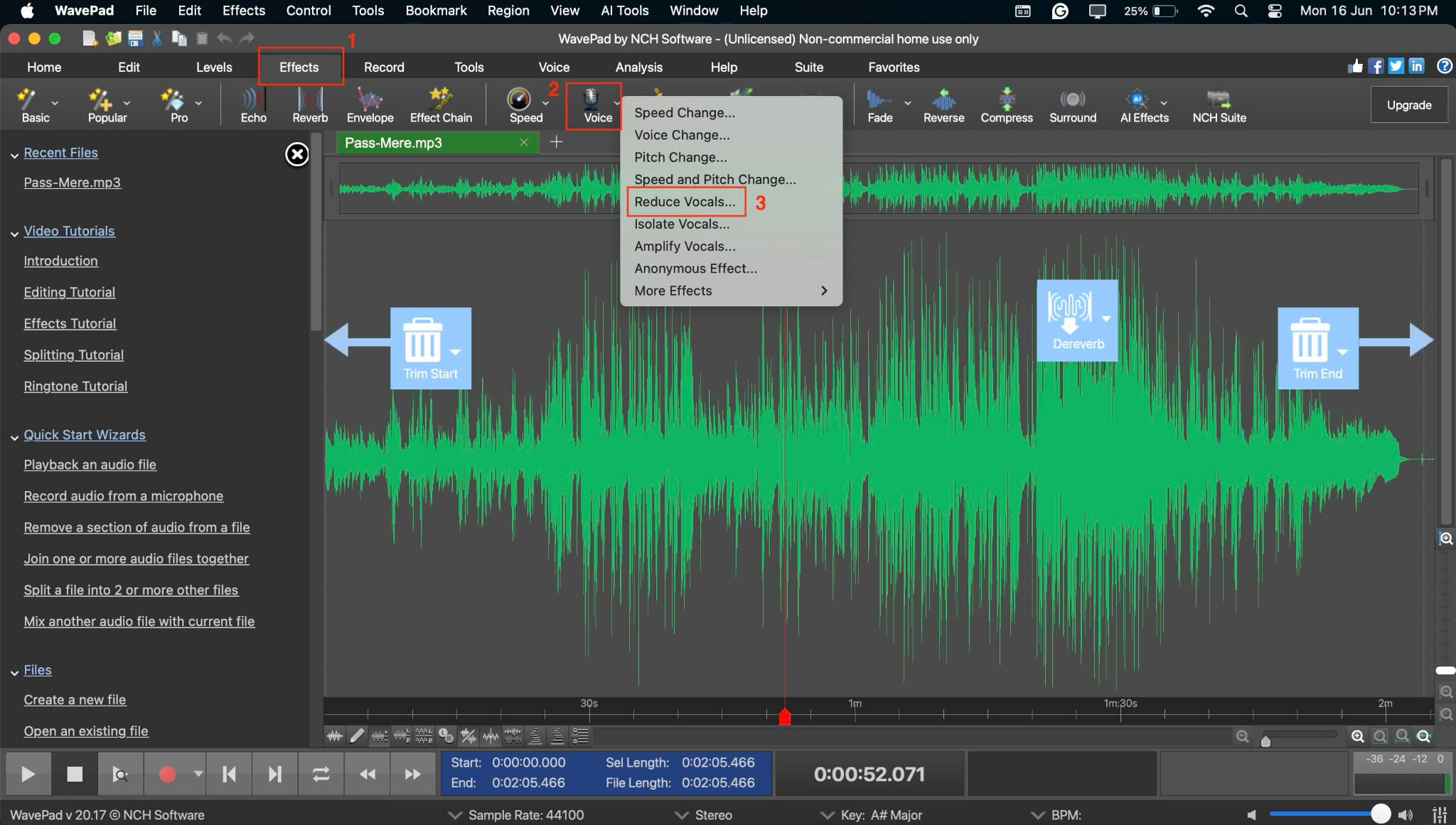Click the undo arrow in title bar

(x=225, y=38)
